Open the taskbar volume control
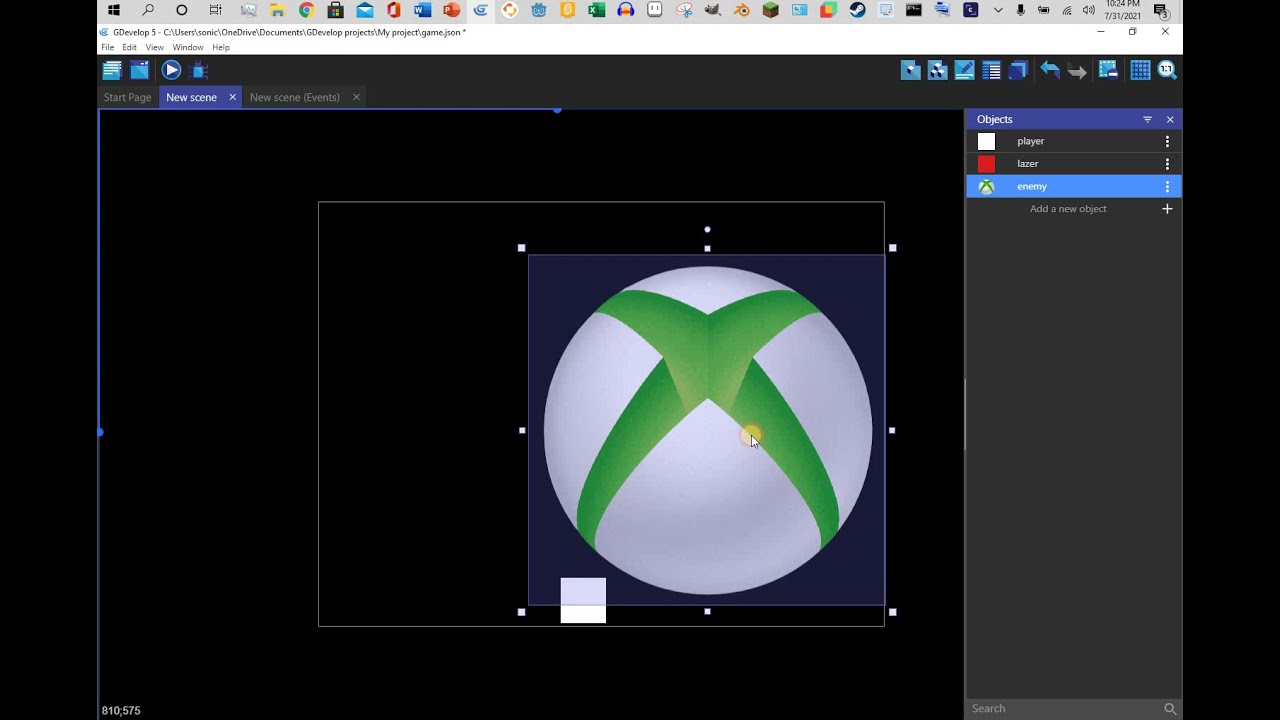Screen dimensions: 1280x720 (1089, 10)
